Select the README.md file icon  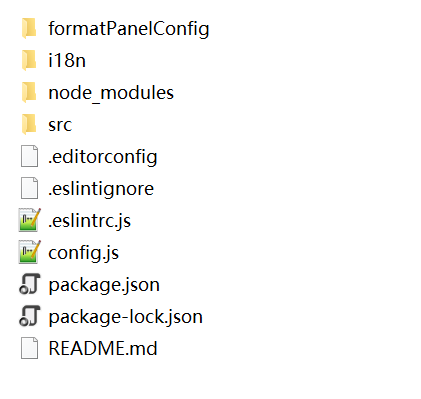point(29,348)
